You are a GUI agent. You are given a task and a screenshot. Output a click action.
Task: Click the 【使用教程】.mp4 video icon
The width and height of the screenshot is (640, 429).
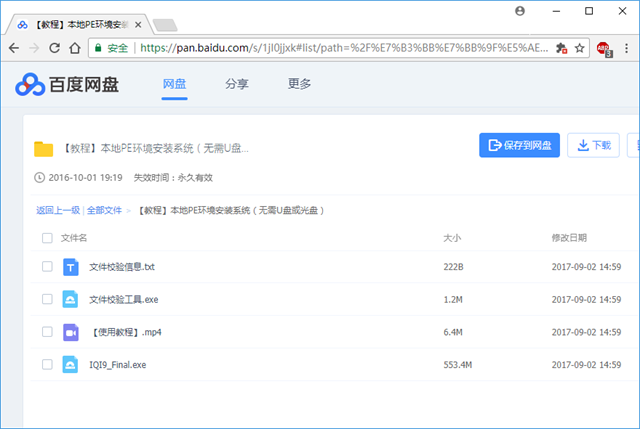click(x=71, y=332)
